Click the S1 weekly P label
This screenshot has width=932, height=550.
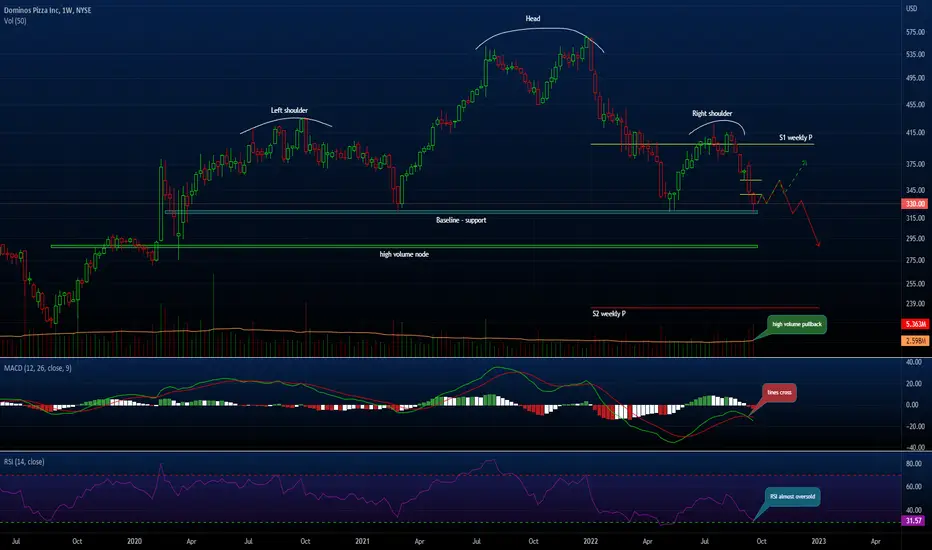tap(795, 137)
